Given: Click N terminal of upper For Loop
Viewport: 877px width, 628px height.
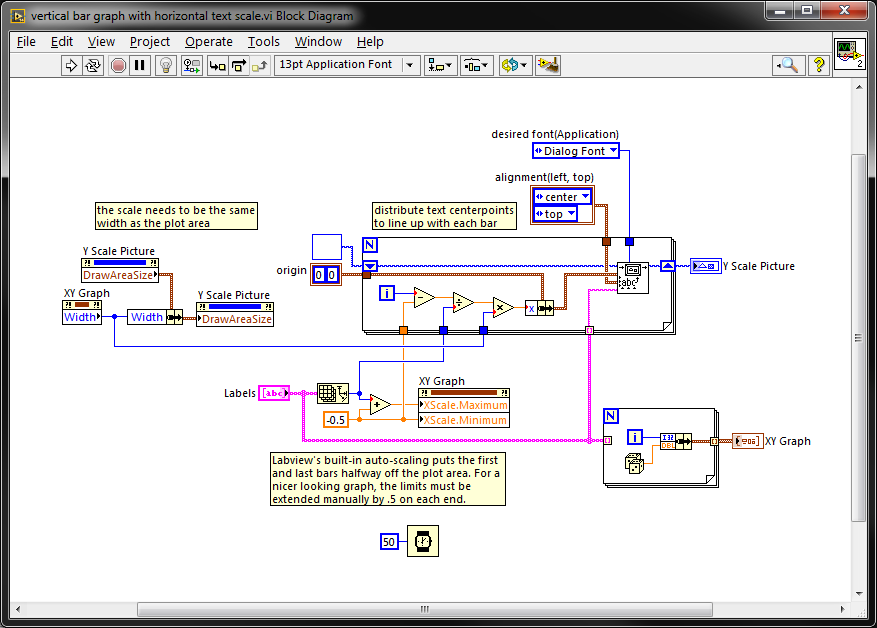Looking at the screenshot, I should pos(370,245).
